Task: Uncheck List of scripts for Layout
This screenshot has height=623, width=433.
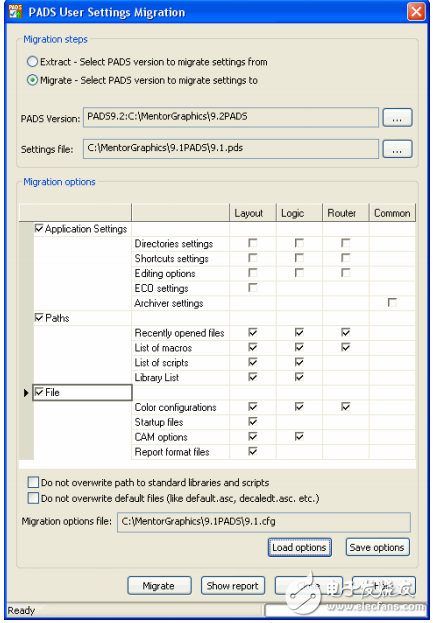Action: (x=253, y=362)
